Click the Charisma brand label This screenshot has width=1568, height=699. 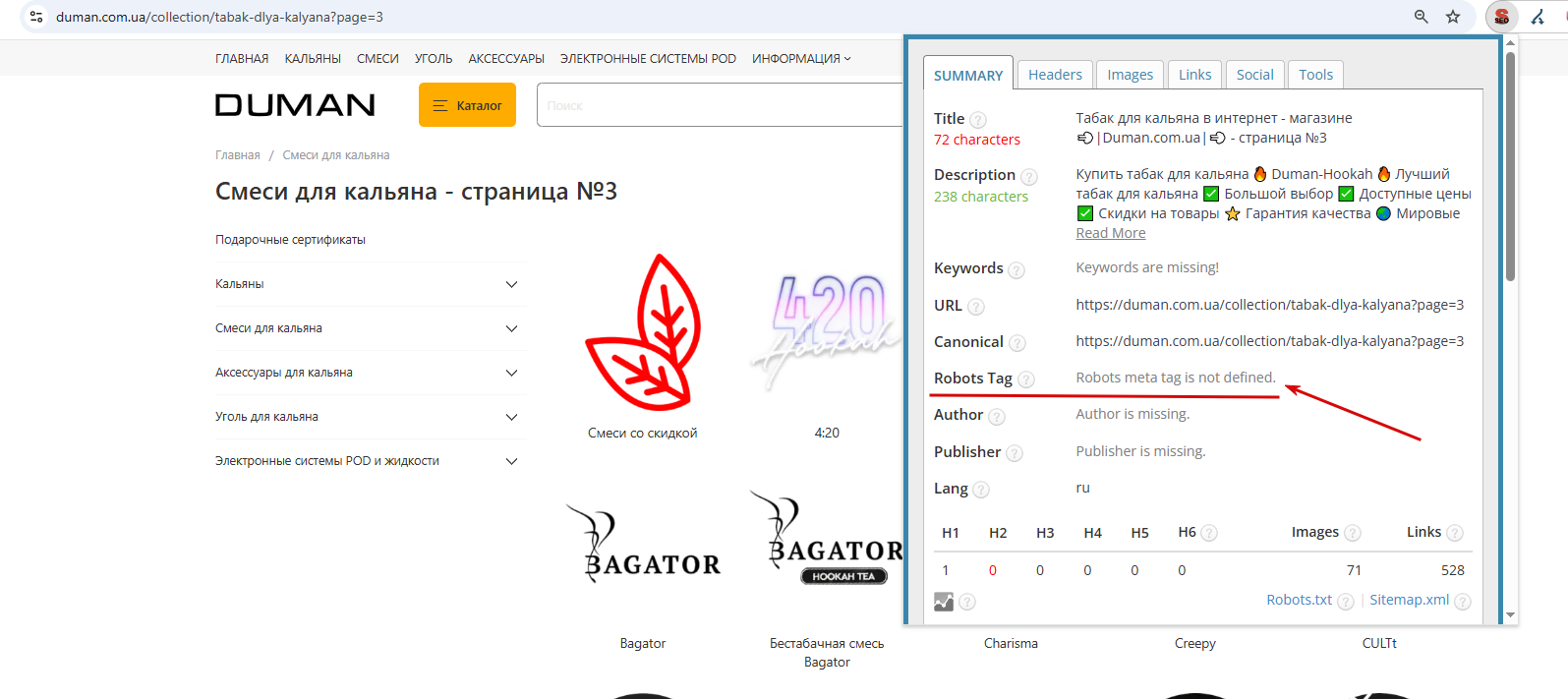1011,643
